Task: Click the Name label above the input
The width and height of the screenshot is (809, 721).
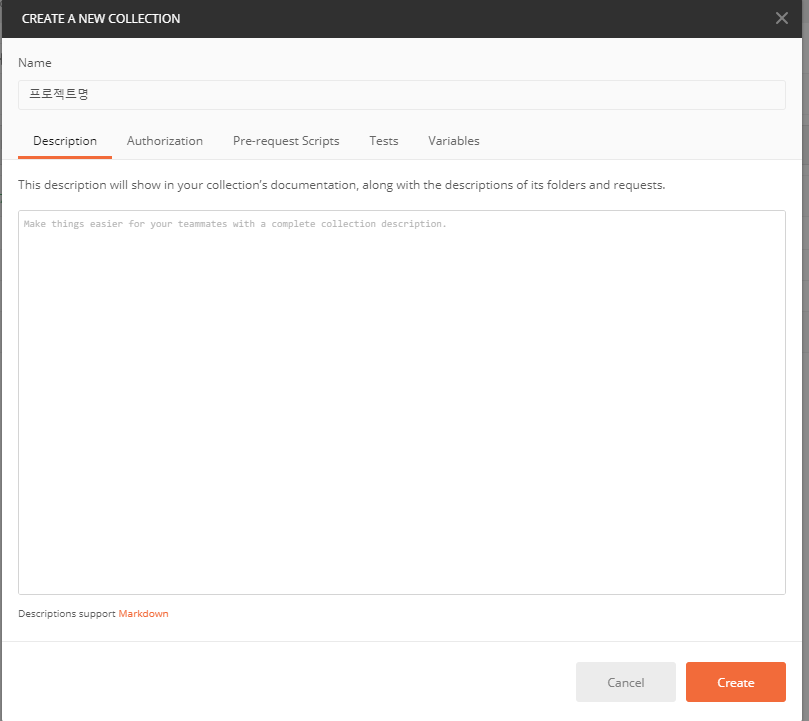Action: [x=35, y=63]
